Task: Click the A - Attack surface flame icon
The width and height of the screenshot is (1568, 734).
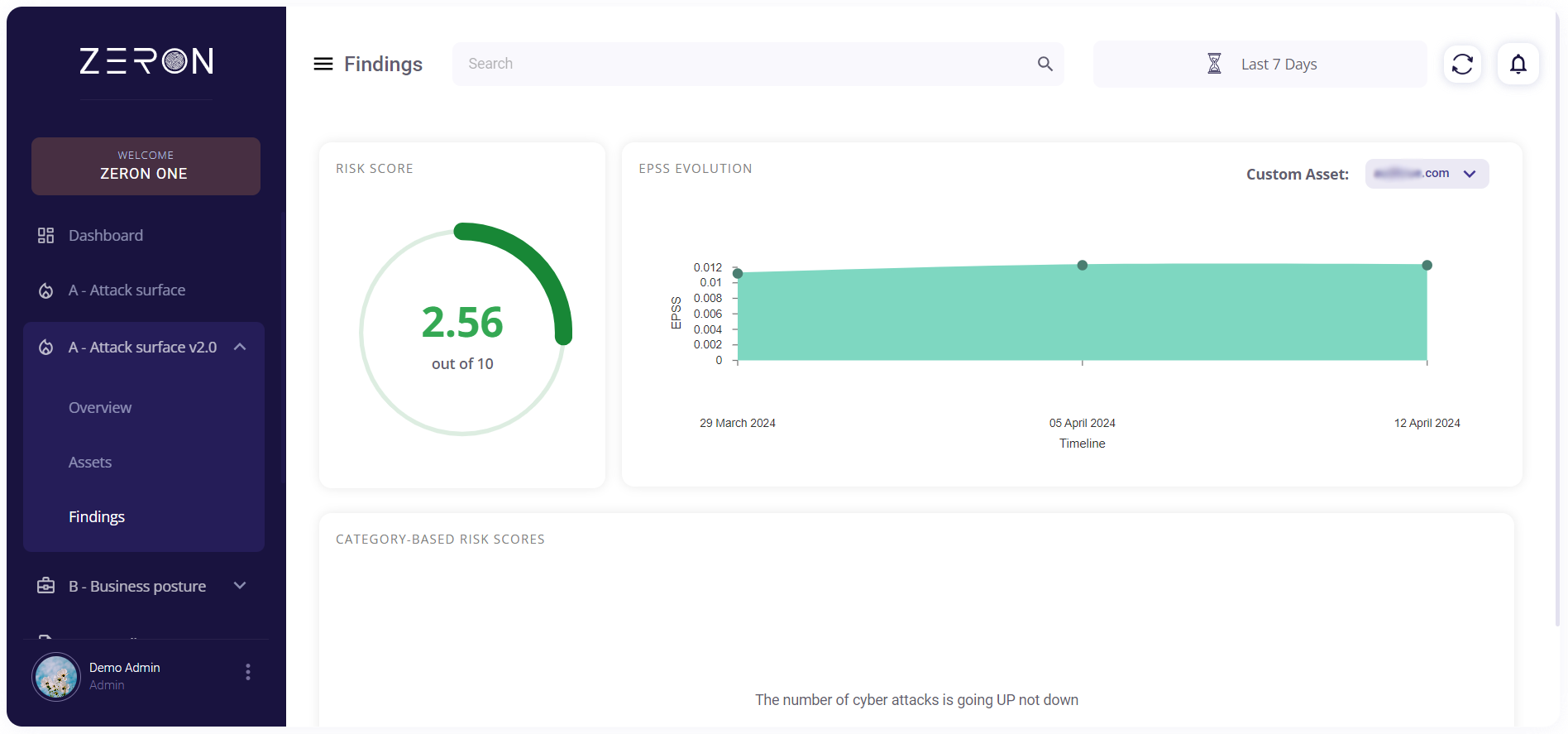Action: pyautogui.click(x=46, y=290)
